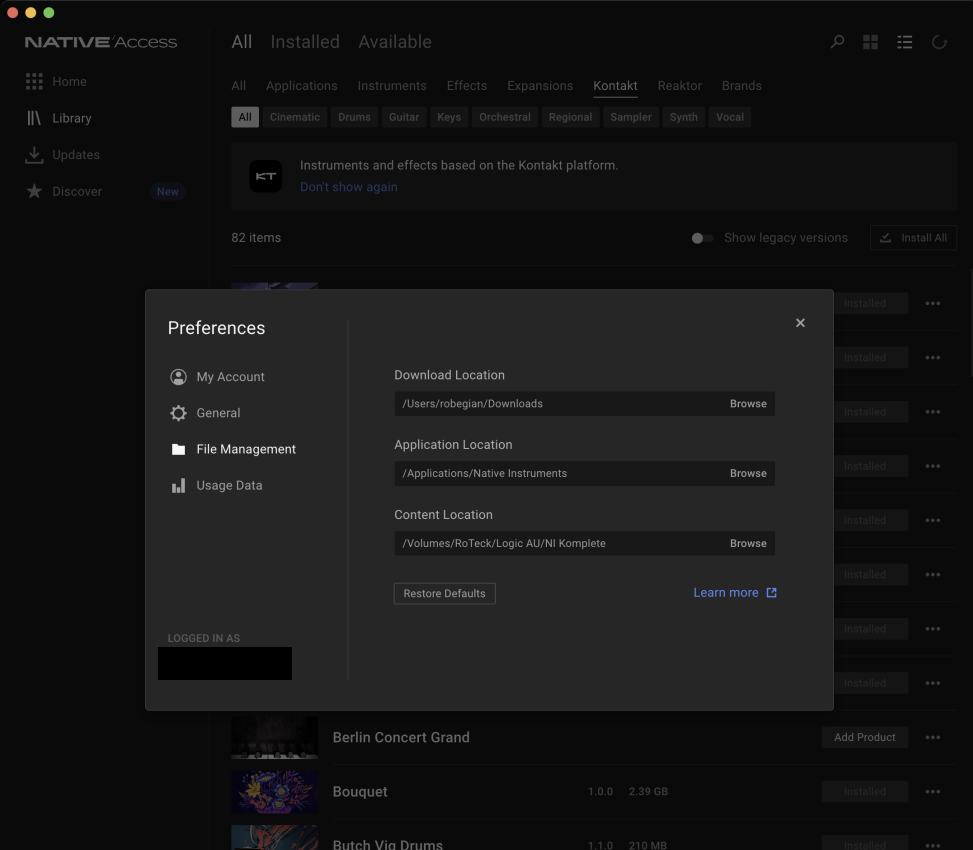
Task: Filter by Synth tag
Action: click(684, 117)
